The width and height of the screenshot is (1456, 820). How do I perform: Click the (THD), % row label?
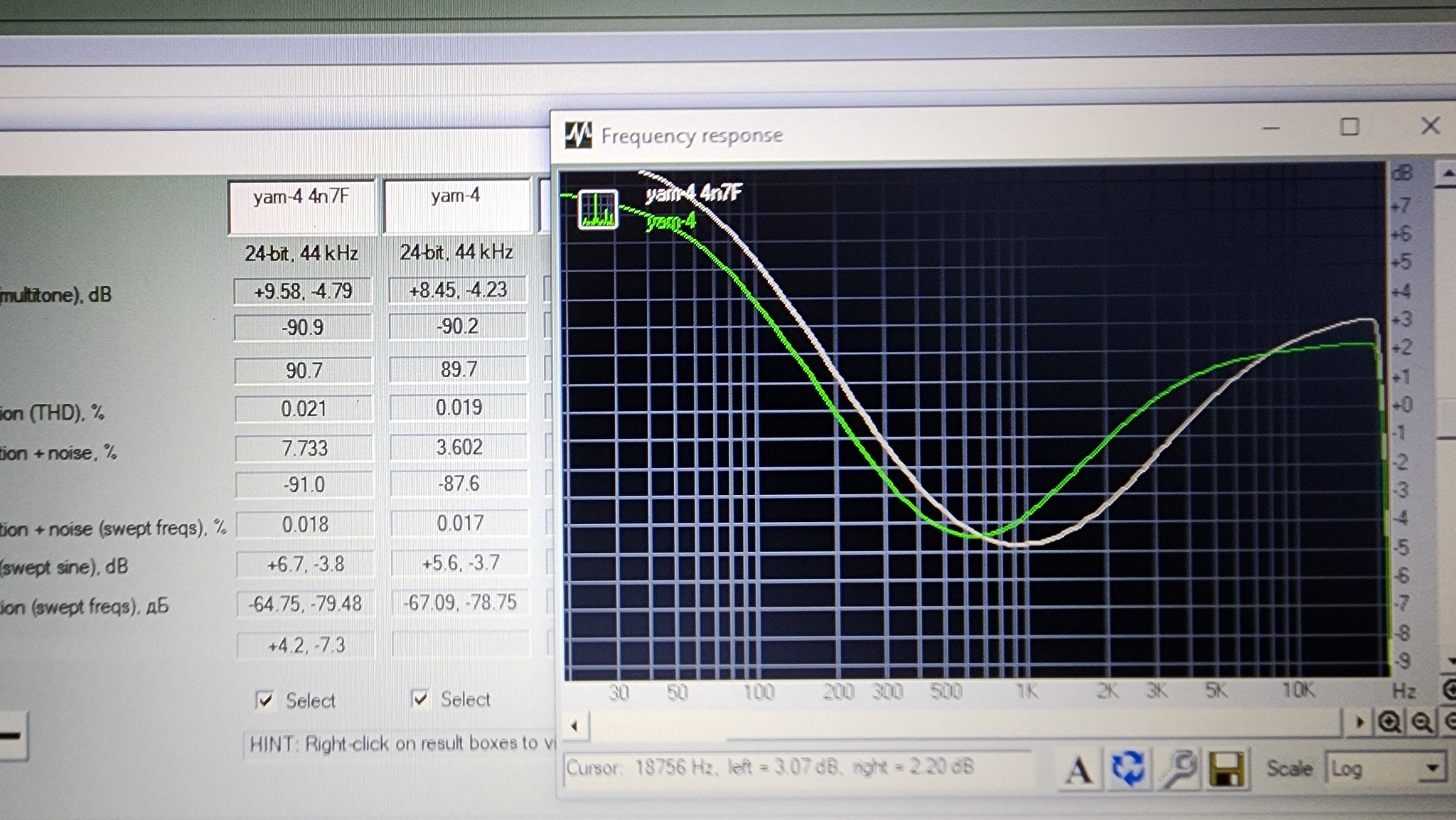[53, 412]
